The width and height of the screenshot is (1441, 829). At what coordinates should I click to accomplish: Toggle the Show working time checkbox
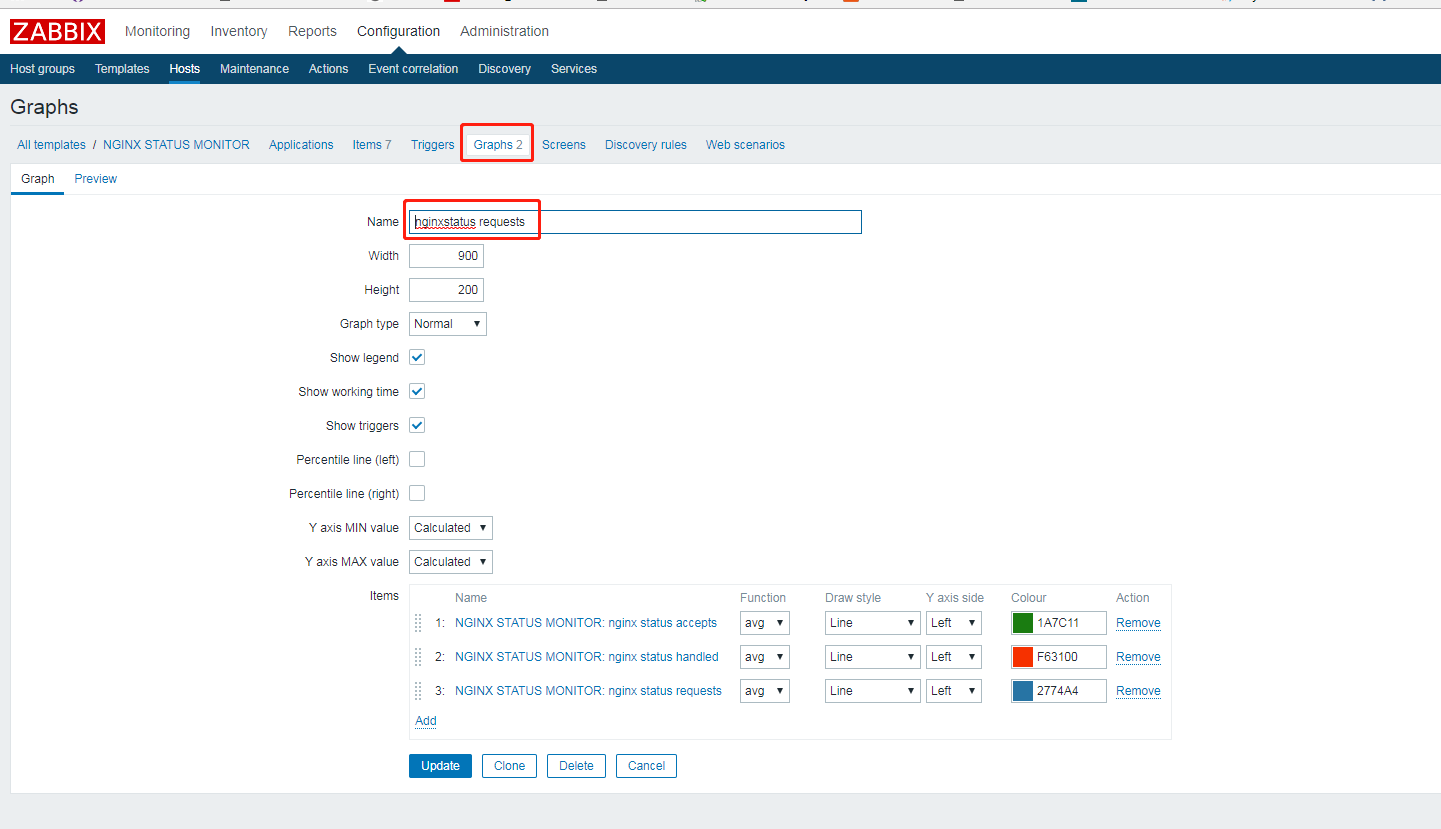[417, 391]
